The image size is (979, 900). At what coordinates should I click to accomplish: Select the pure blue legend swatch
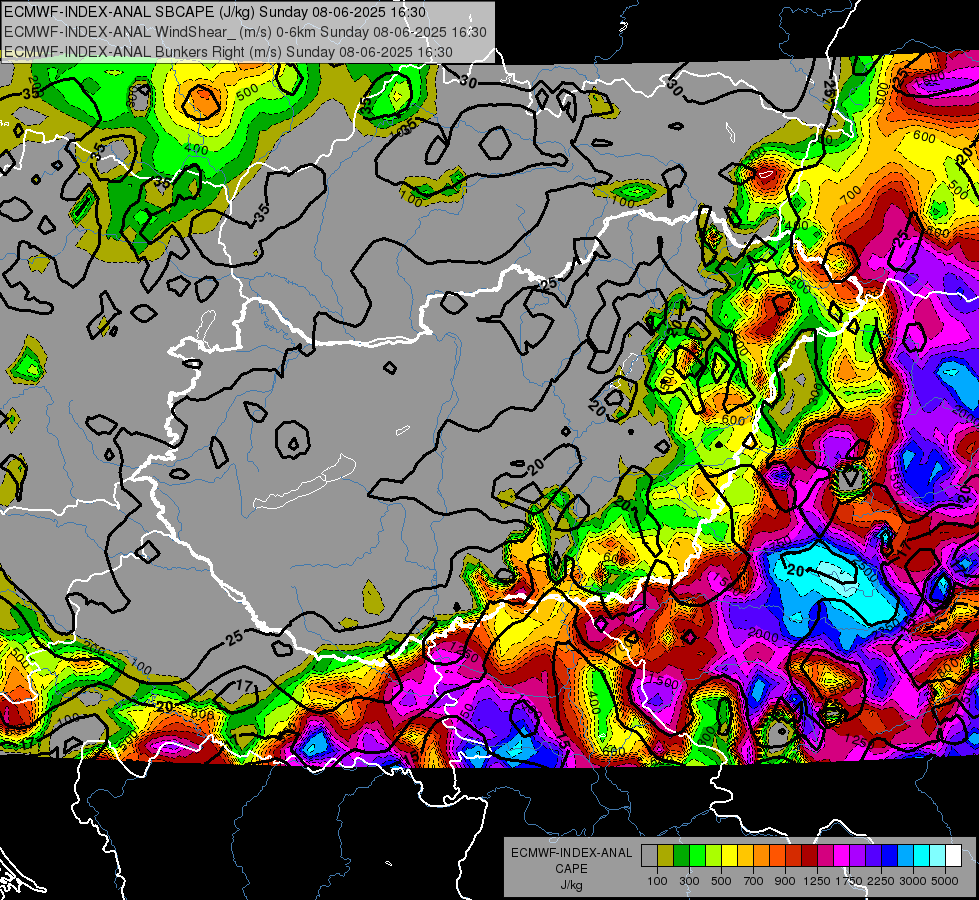(x=890, y=856)
